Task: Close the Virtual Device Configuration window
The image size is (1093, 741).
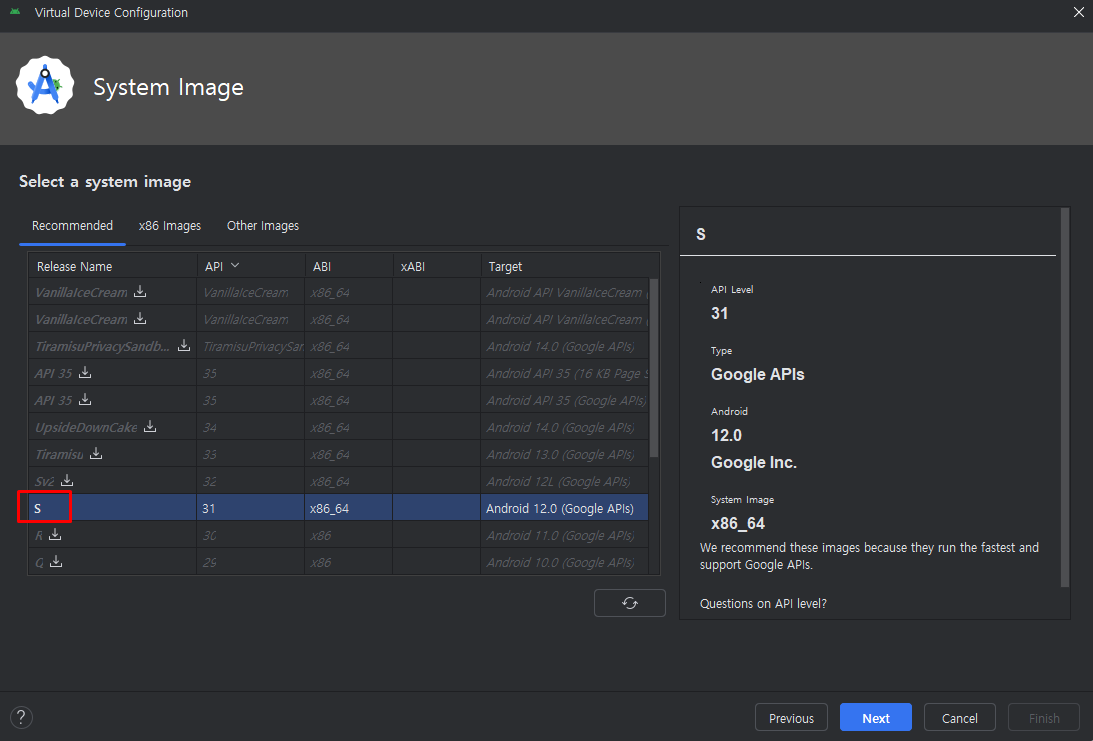Action: click(x=1078, y=13)
